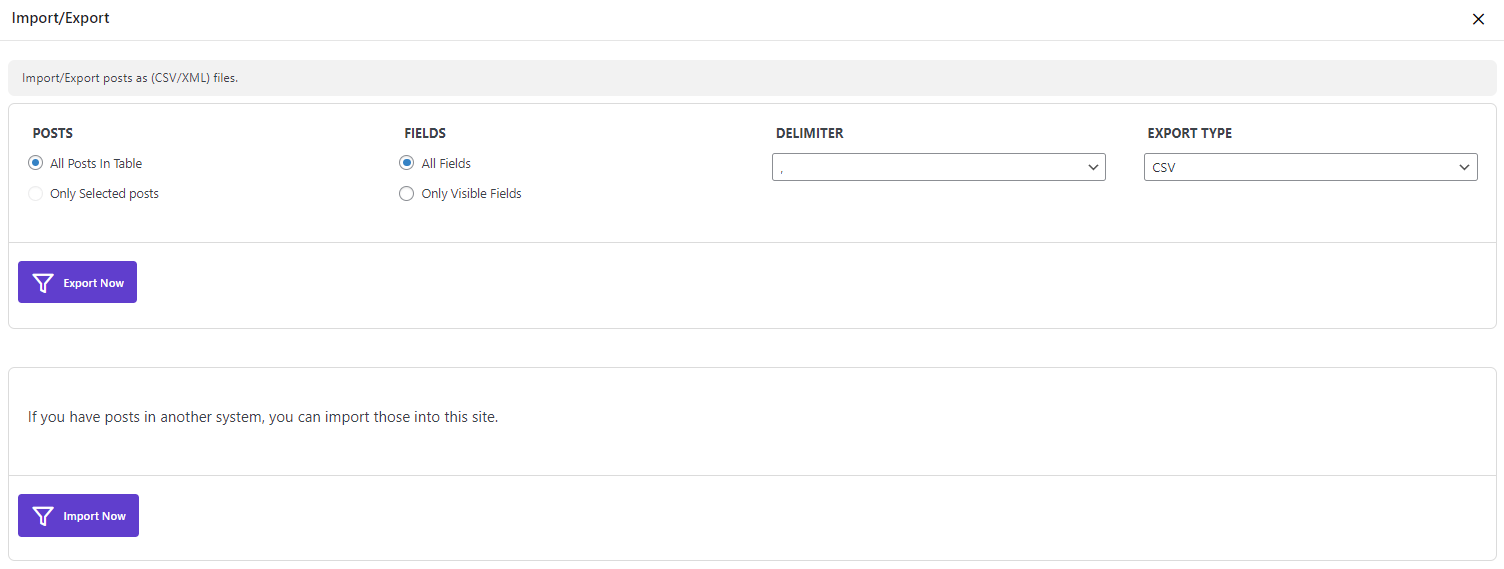This screenshot has width=1504, height=569.
Task: Click the Import/Export dialog title
Action: pos(61,18)
